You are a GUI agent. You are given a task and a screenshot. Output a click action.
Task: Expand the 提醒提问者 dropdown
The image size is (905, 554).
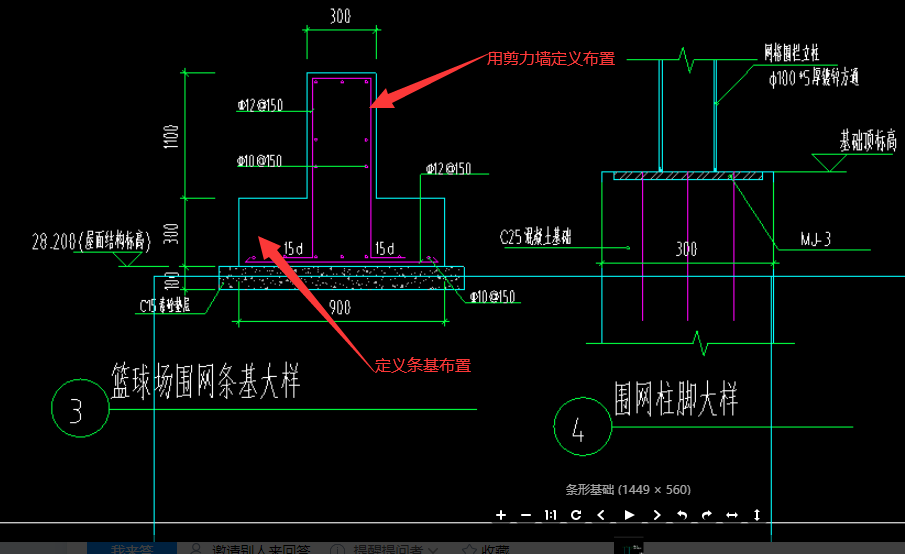point(384,549)
